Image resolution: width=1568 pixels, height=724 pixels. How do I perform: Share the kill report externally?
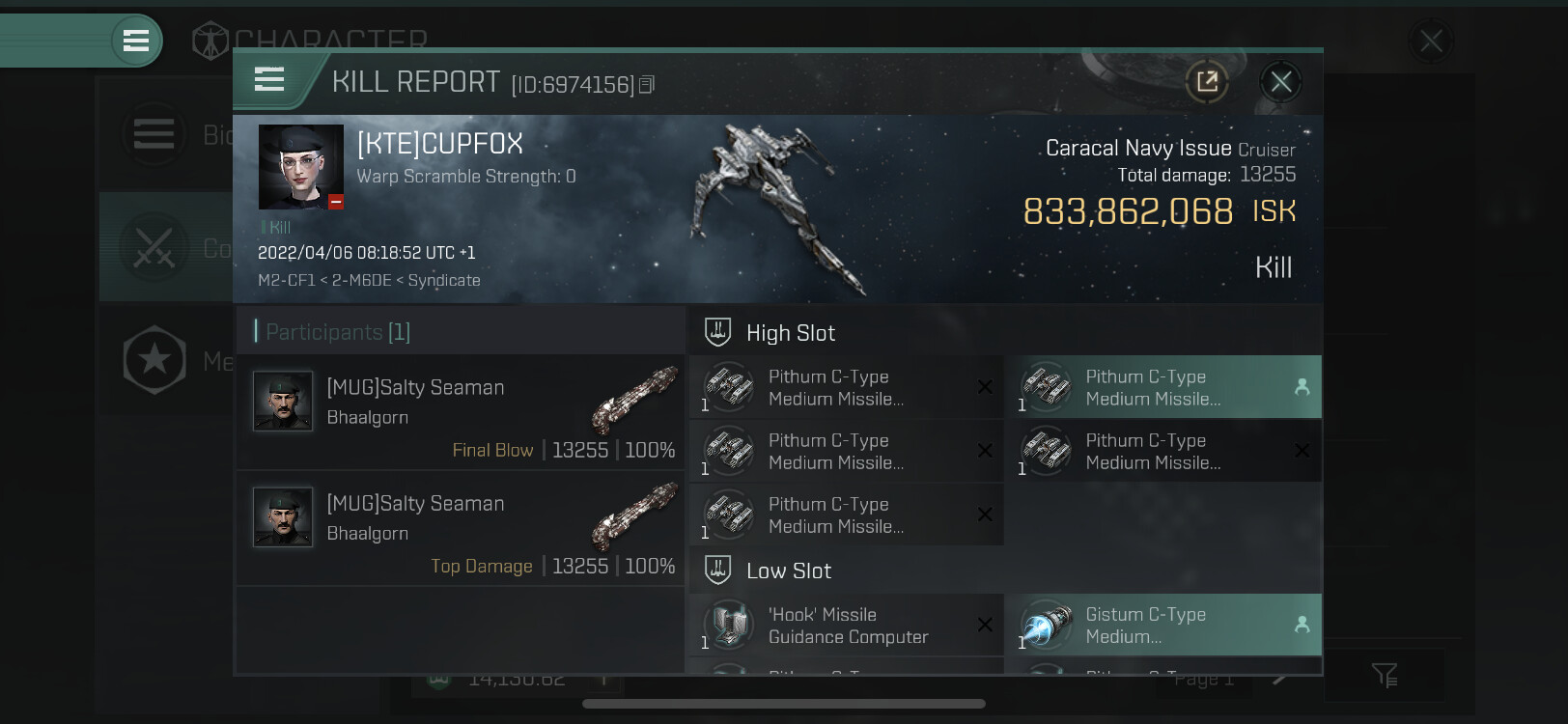(x=1207, y=82)
